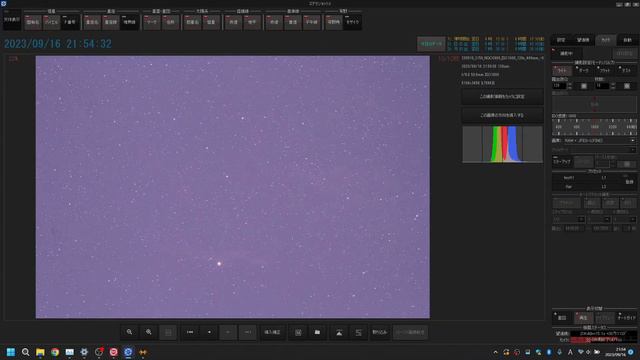
Task: Click 'この画像の方向を導入する' button
Action: pos(502,116)
